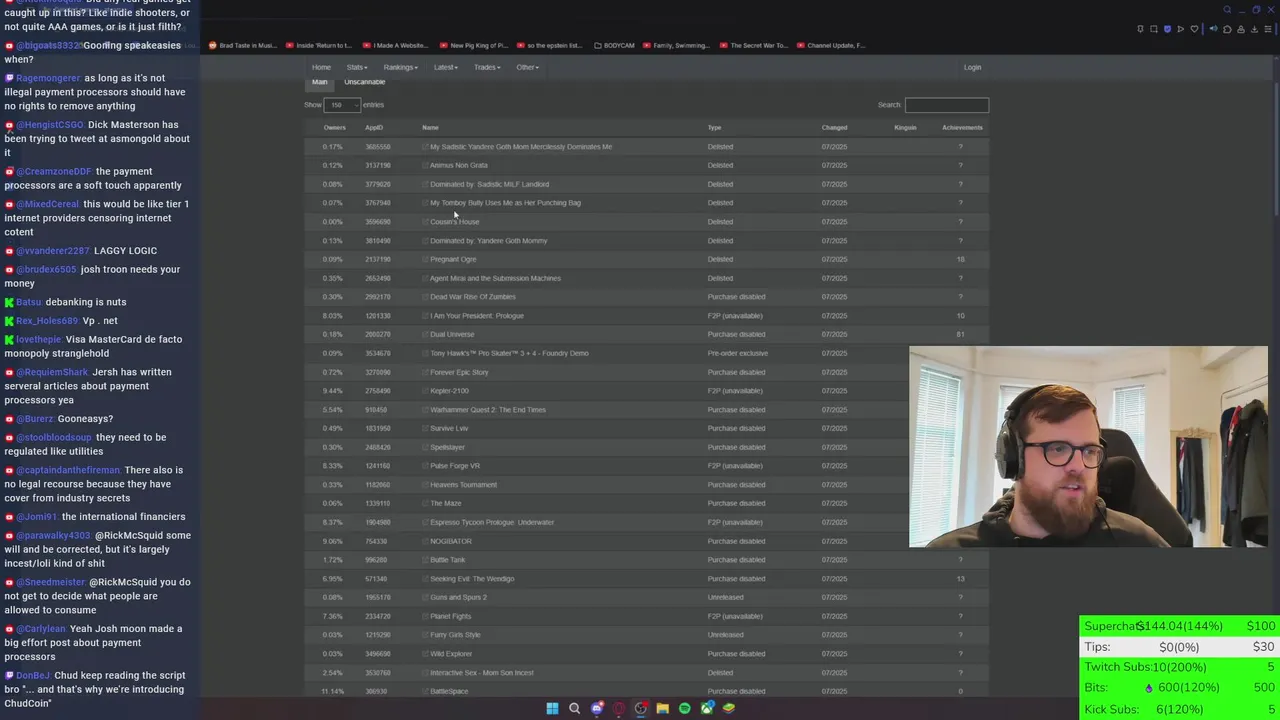
Task: Click the Login link in the navbar
Action: [972, 67]
